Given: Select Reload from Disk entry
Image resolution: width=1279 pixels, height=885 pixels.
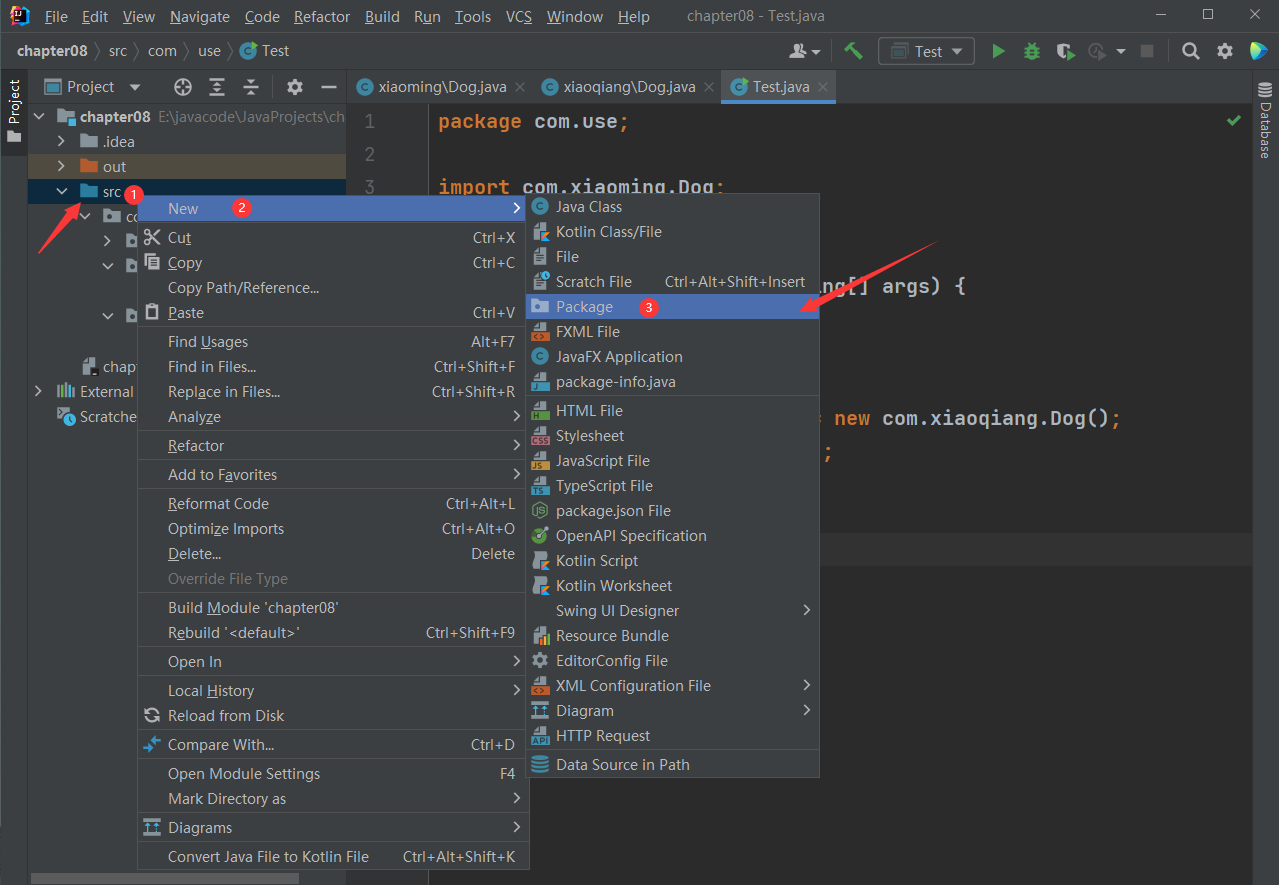Looking at the screenshot, I should click(332, 716).
